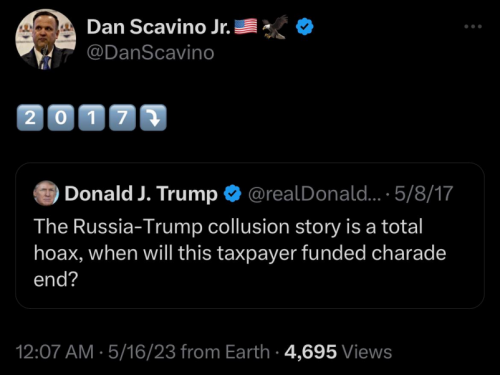The image size is (500, 375).
Task: Click the 5/8/17 quoted tweet date
Action: 424,193
